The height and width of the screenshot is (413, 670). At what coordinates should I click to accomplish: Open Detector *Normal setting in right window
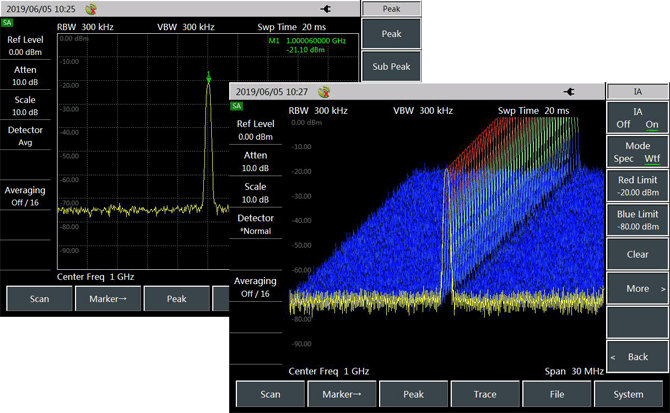pos(255,224)
